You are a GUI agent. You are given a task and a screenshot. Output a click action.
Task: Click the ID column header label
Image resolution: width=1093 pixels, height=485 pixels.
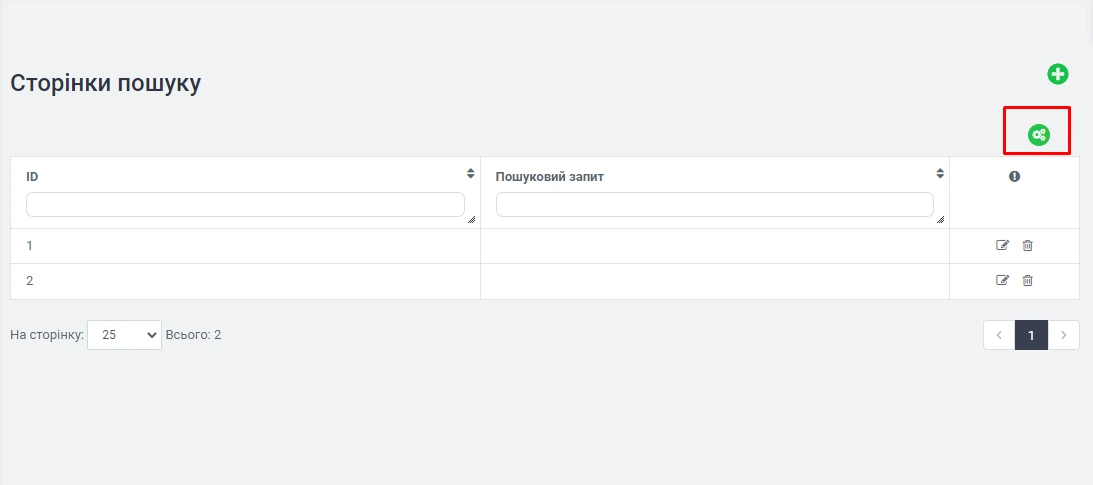point(32,177)
